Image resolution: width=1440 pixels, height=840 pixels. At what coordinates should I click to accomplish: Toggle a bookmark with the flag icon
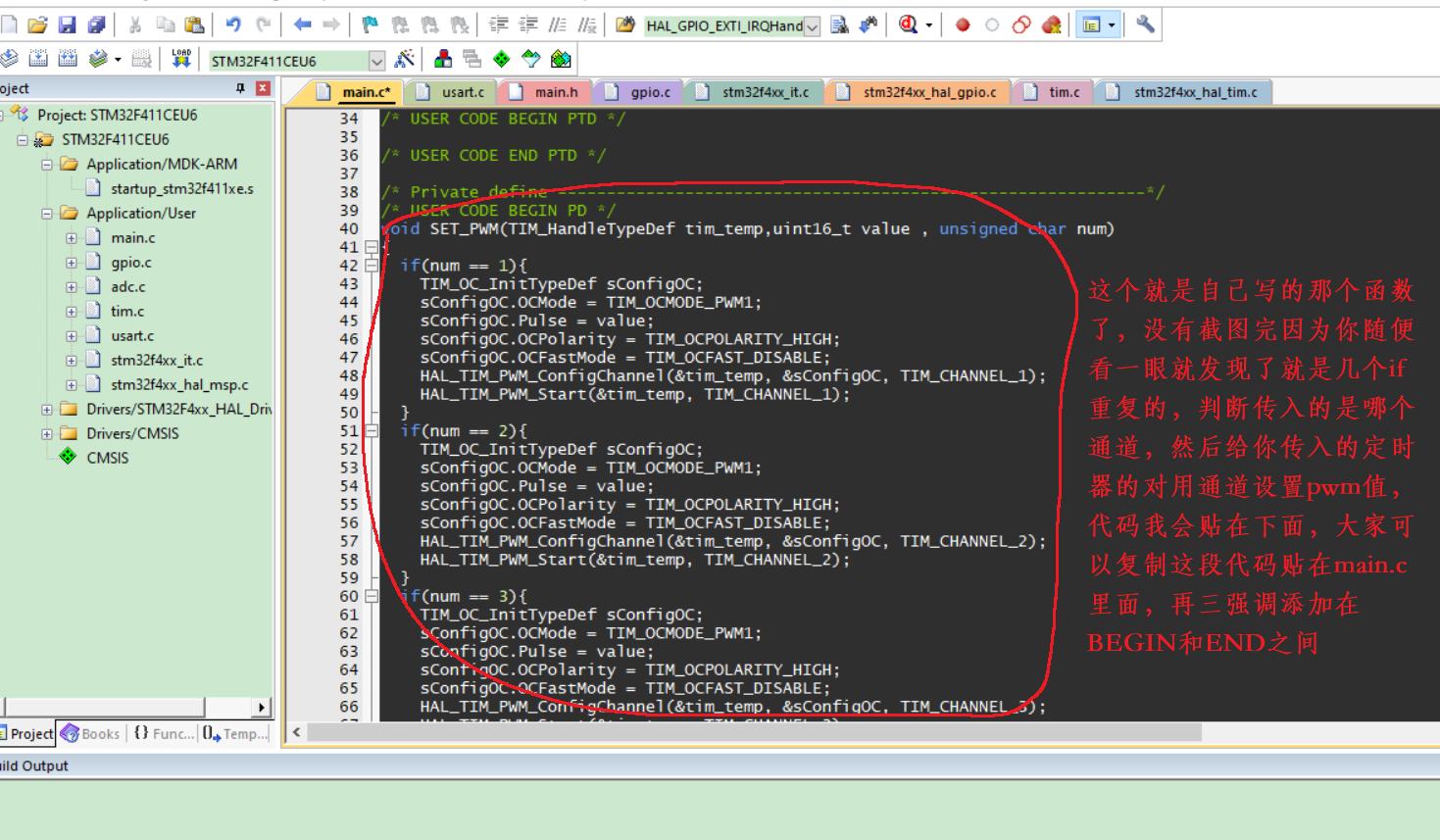coord(371,25)
